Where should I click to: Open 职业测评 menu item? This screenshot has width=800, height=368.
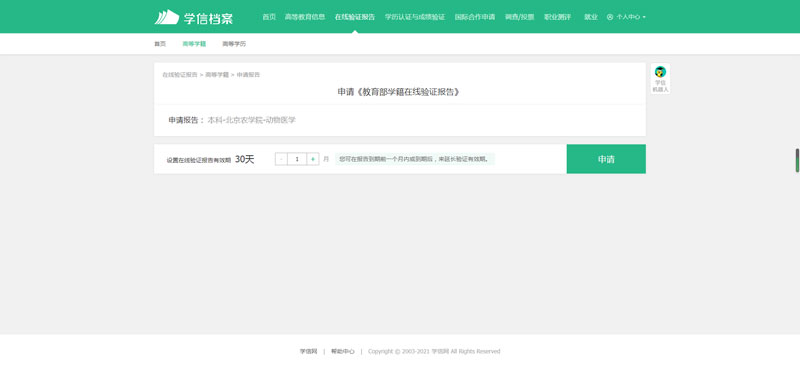557,17
